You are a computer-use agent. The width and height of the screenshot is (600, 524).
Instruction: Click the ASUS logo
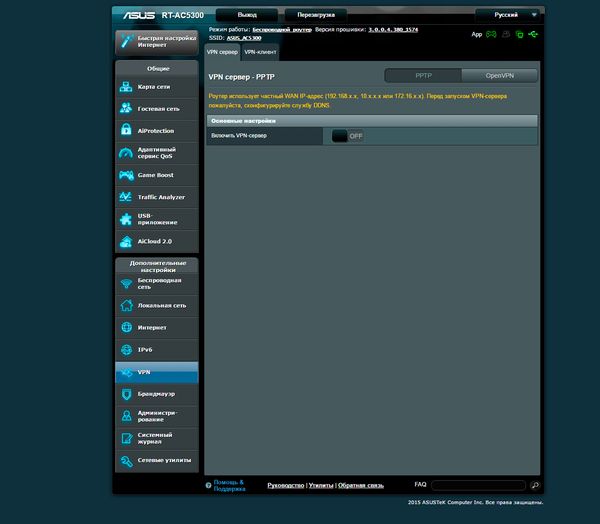point(139,15)
